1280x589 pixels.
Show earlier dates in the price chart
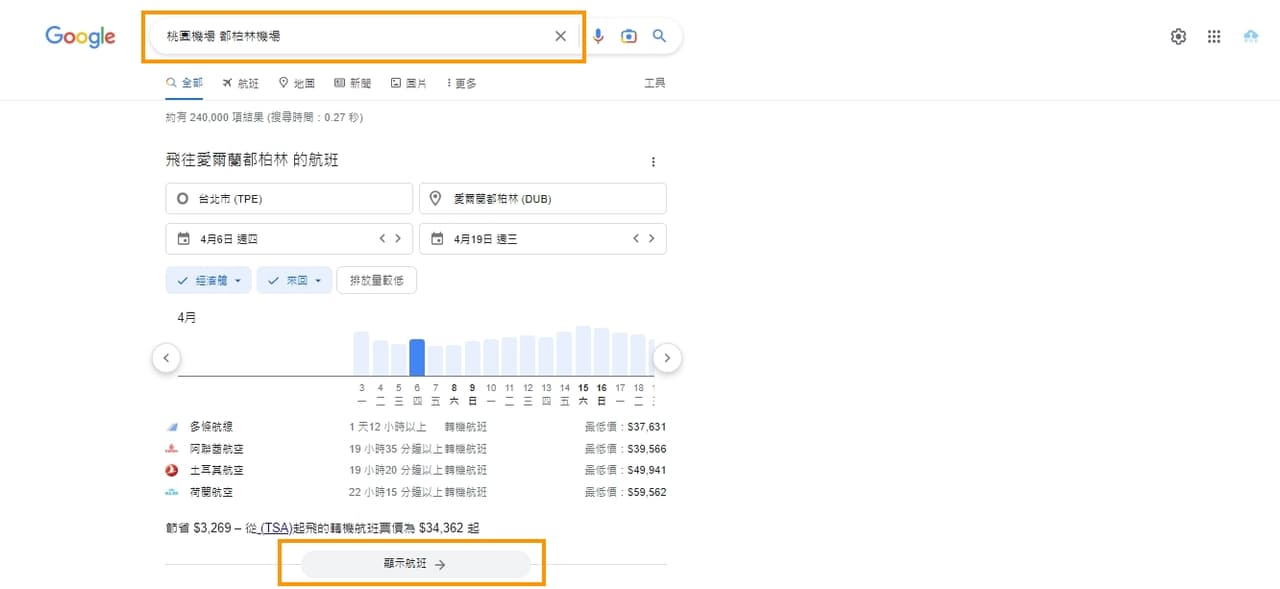coord(167,357)
